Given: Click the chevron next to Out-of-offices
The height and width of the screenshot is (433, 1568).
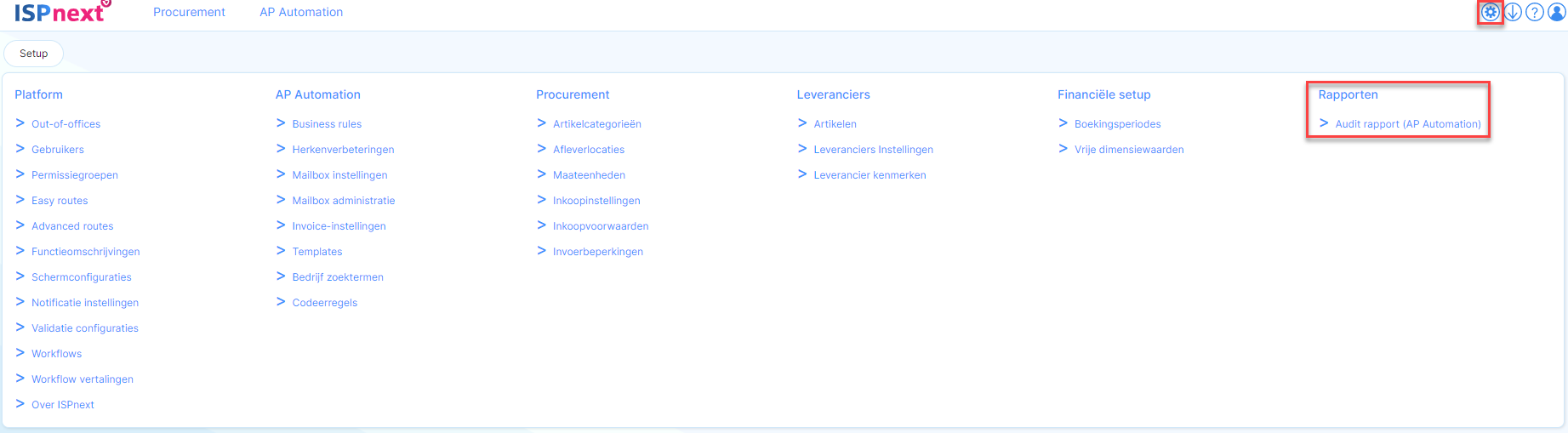Looking at the screenshot, I should coord(20,123).
